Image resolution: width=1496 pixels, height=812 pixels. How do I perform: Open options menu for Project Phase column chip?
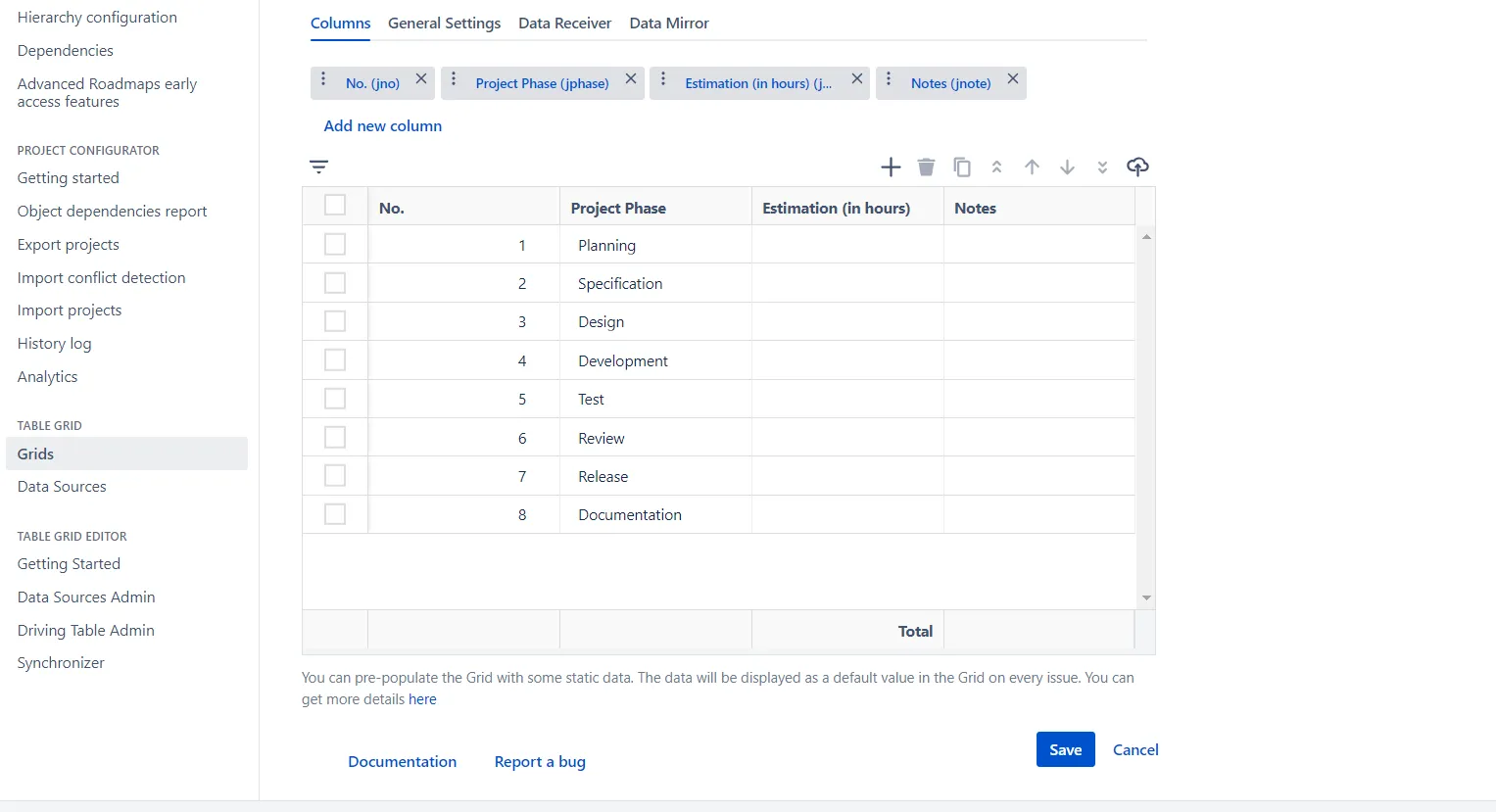454,79
